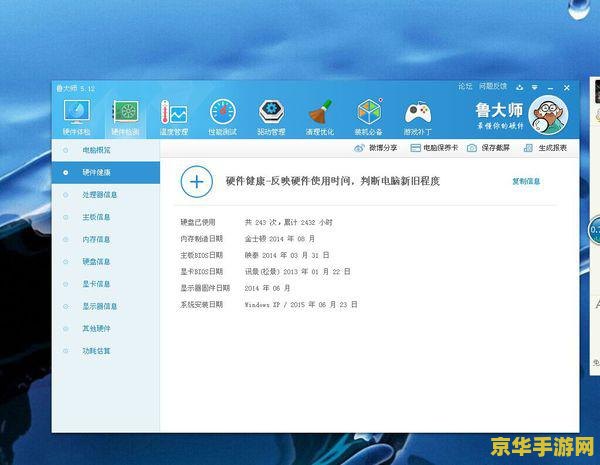Click the blue plus circle icon
This screenshot has height=465, width=600.
pos(197,181)
